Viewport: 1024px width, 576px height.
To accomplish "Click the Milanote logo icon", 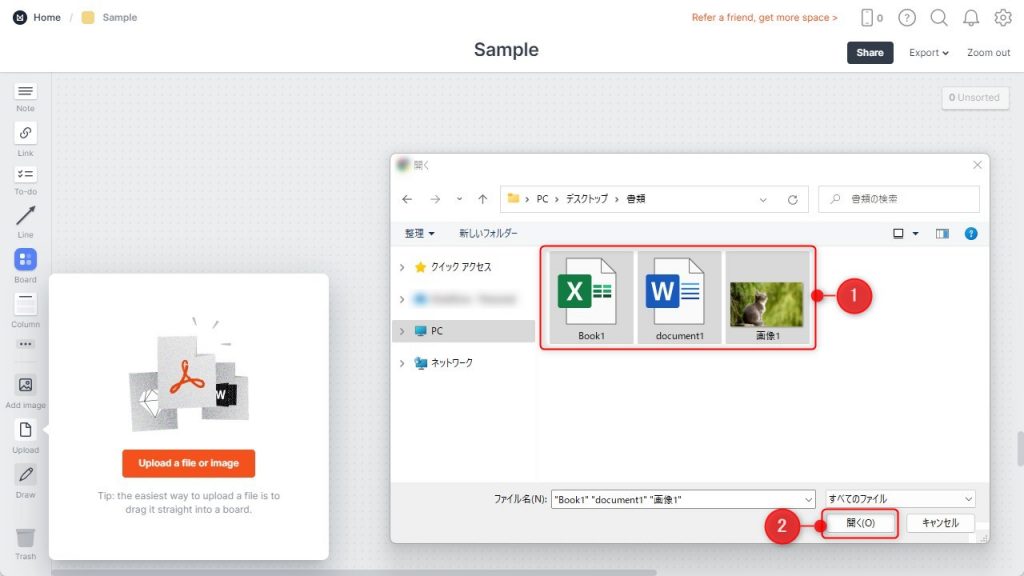I will pyautogui.click(x=20, y=18).
